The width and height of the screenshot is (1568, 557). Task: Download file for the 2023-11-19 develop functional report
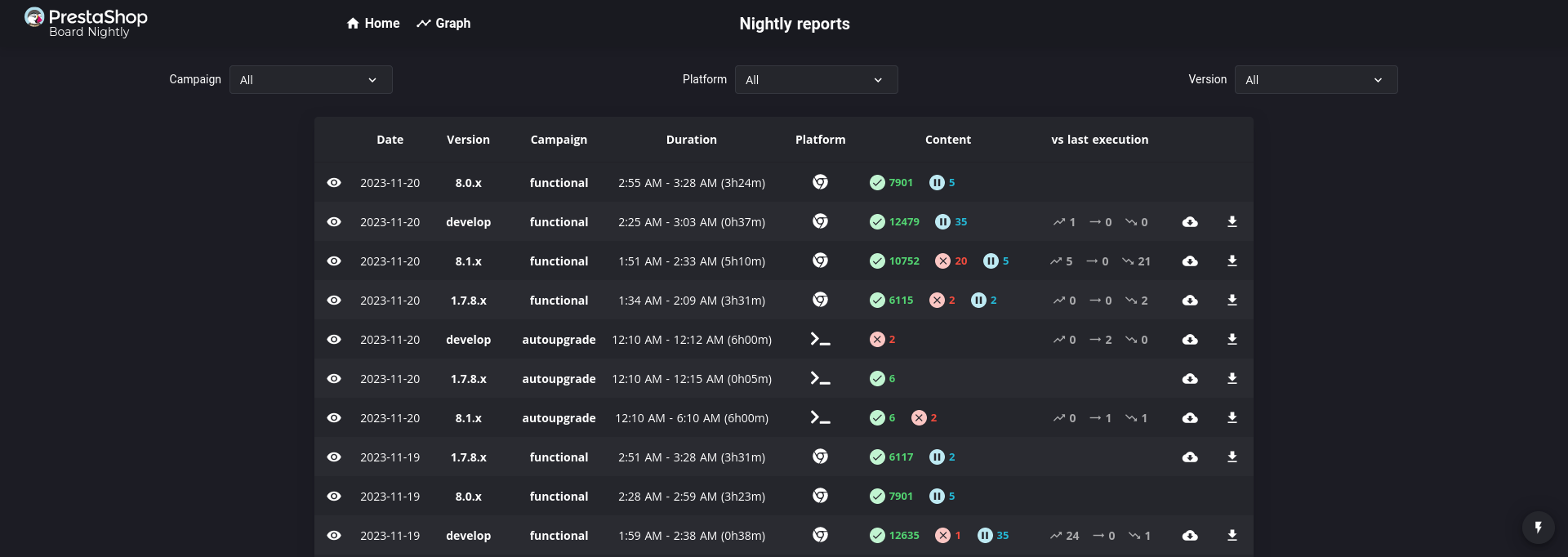(1232, 536)
